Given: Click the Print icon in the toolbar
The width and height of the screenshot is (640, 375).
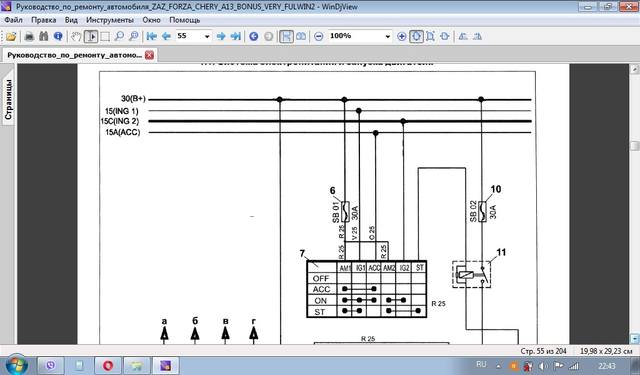Looking at the screenshot, I should (x=29, y=37).
